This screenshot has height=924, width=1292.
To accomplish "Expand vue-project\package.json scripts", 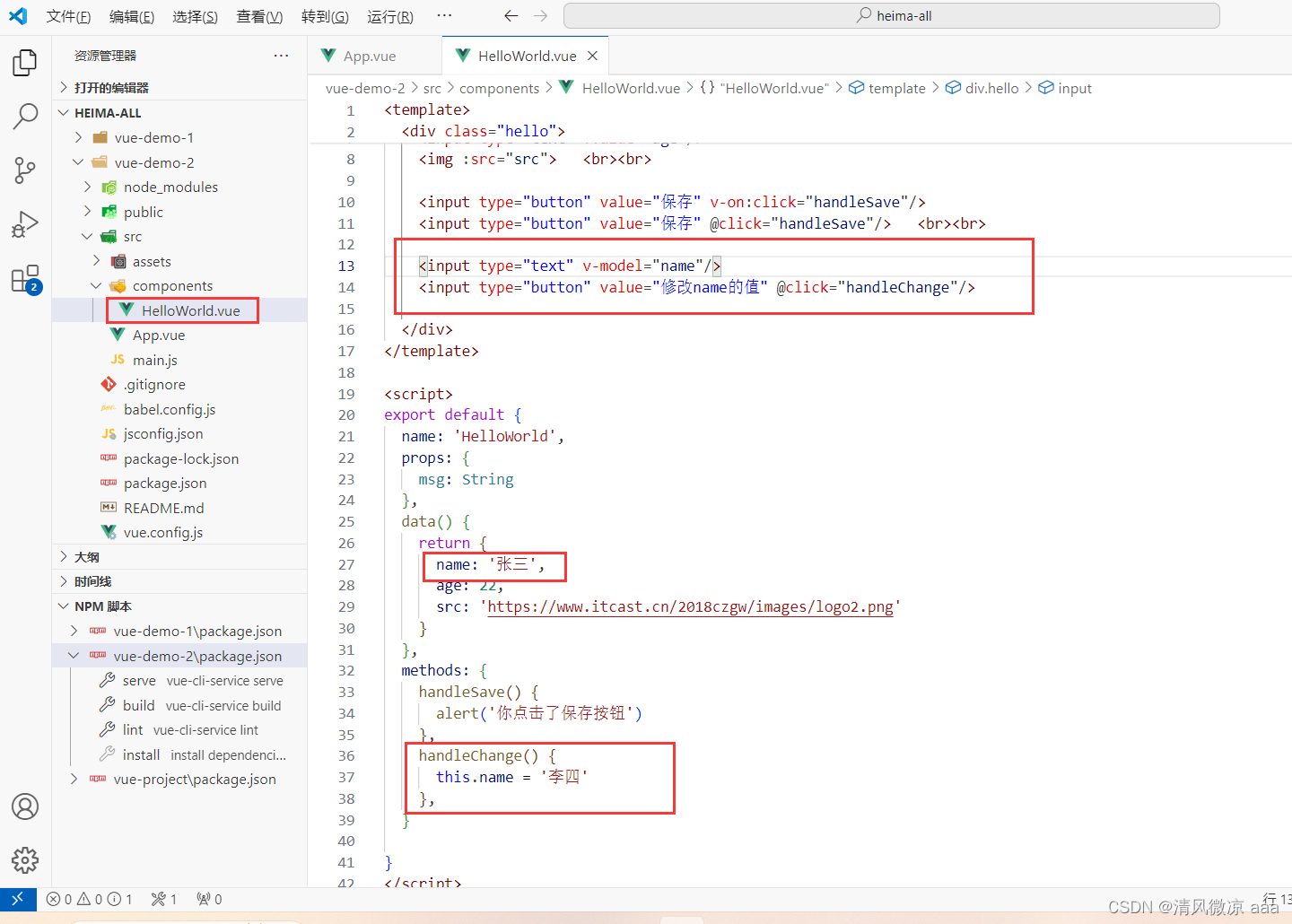I will (x=179, y=779).
